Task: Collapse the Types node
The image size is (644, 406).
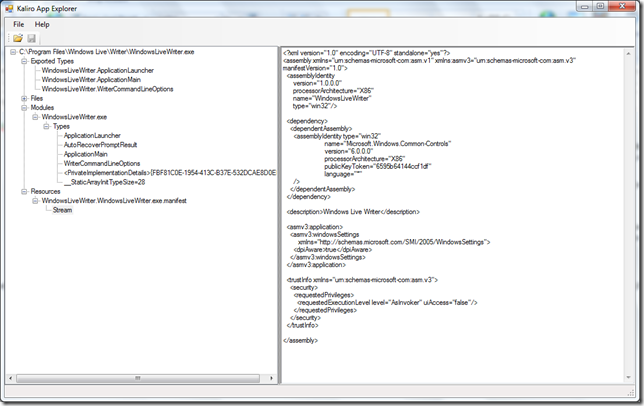Action: pos(46,126)
